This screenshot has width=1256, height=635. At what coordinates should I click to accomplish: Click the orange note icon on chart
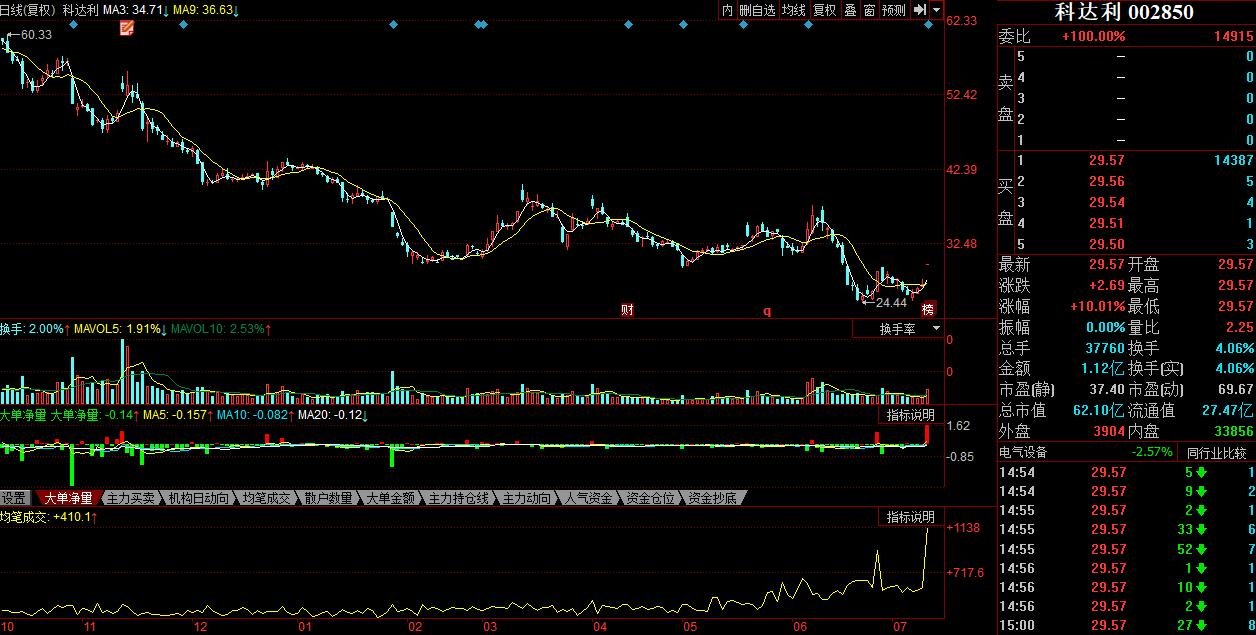click(x=127, y=28)
